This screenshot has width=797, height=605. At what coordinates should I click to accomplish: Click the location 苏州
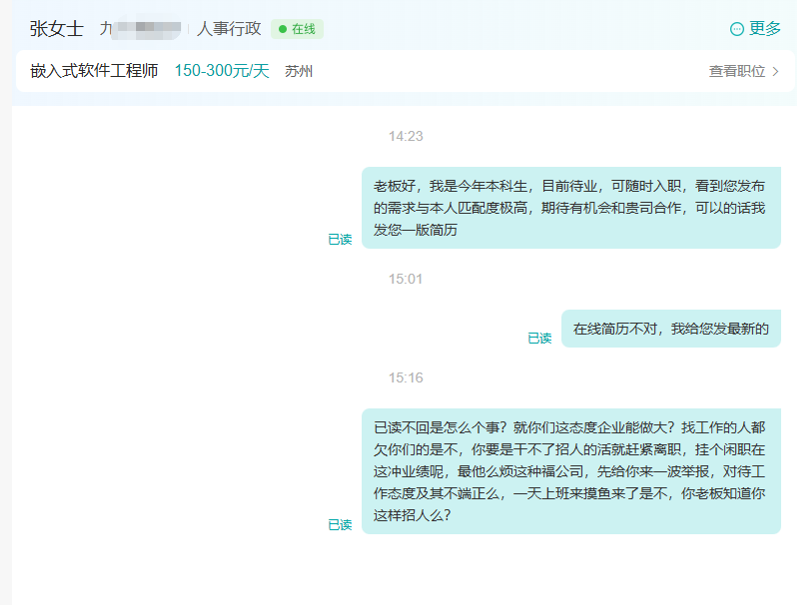tap(298, 71)
